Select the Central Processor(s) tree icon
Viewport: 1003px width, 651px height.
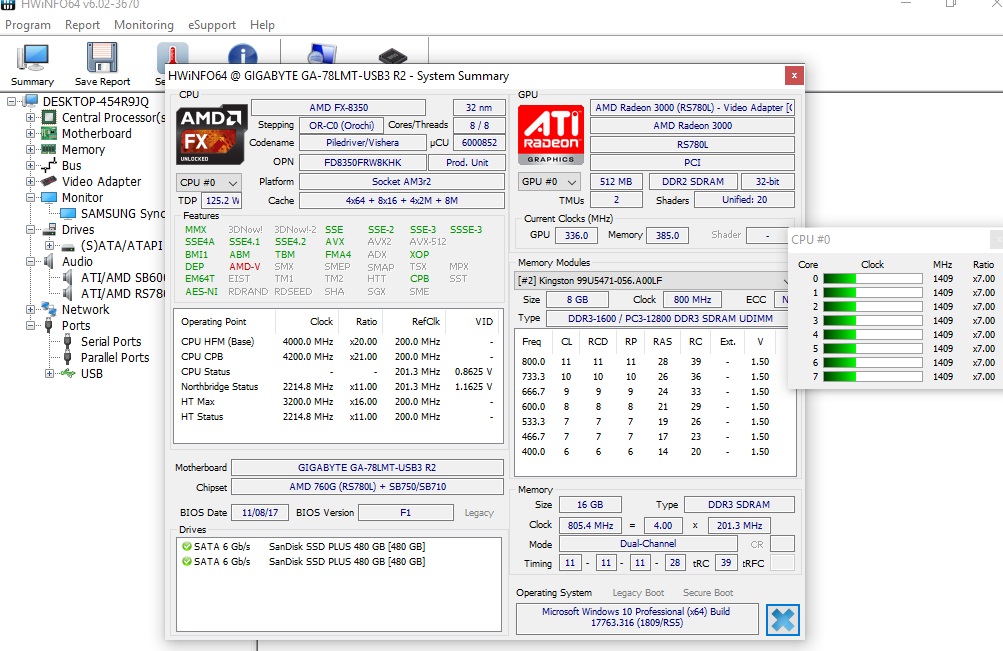click(x=49, y=118)
